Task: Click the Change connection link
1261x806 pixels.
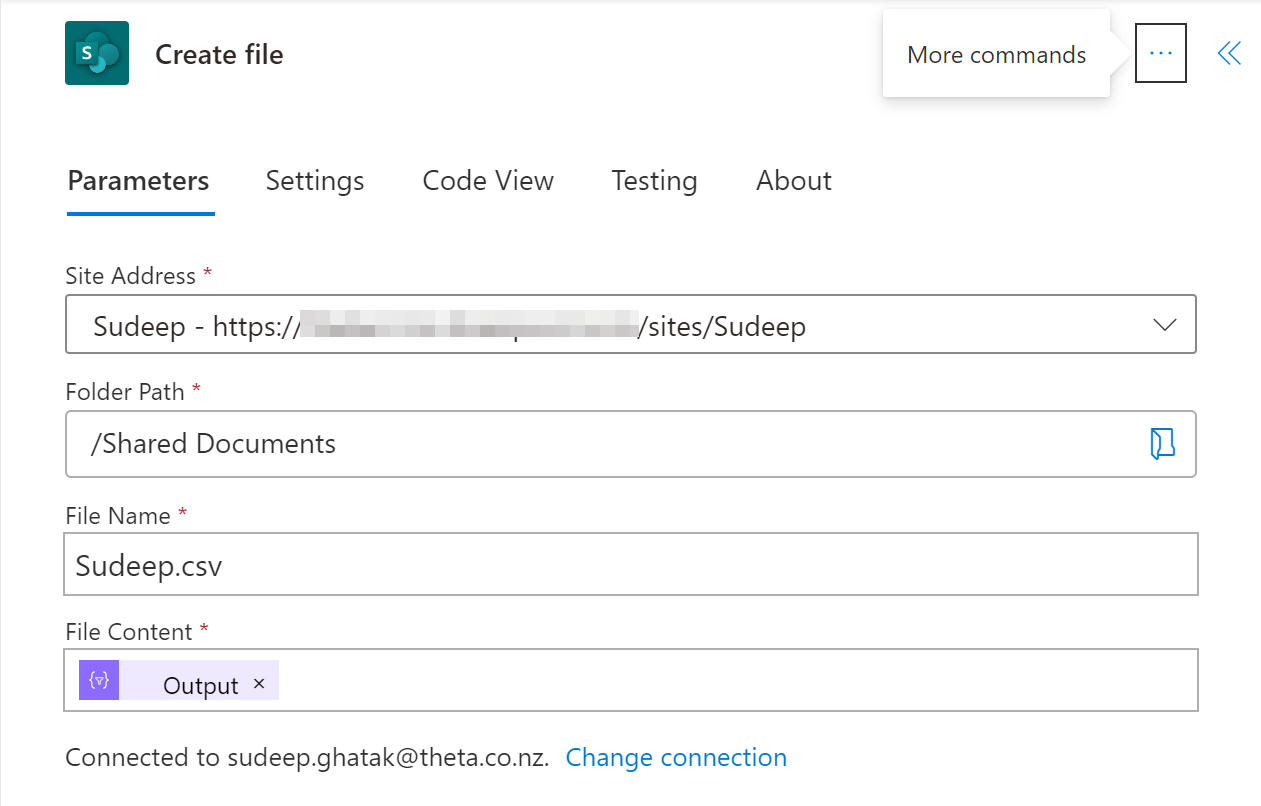Action: (676, 757)
